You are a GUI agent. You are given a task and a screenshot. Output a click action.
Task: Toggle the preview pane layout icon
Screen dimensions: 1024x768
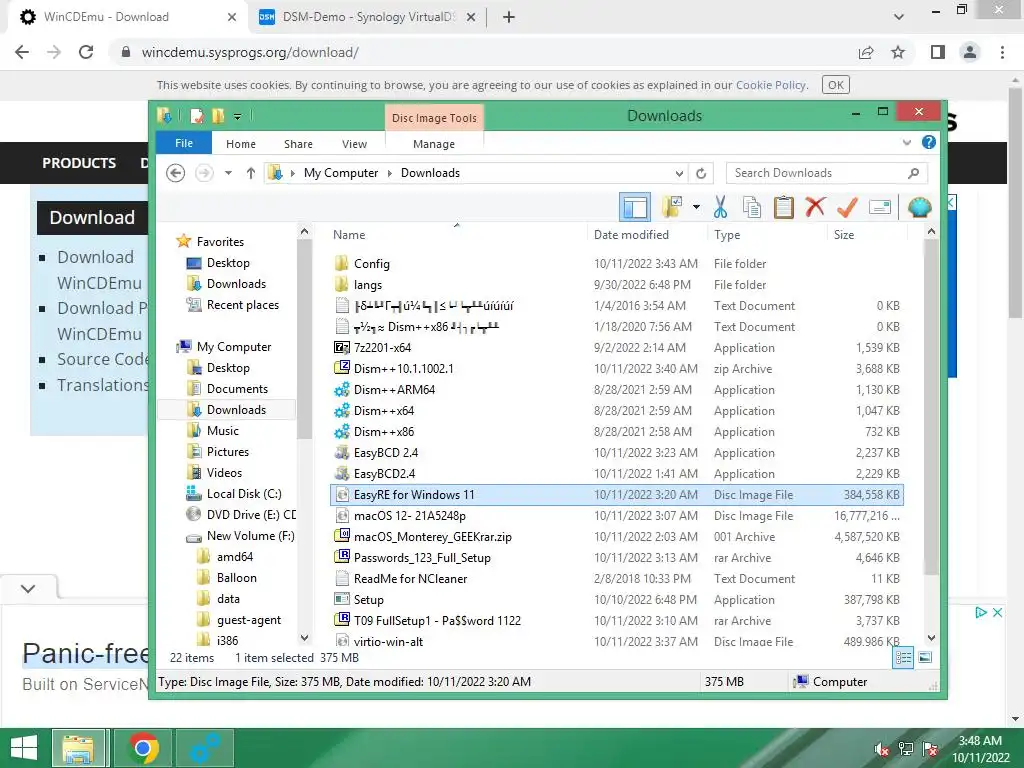635,208
